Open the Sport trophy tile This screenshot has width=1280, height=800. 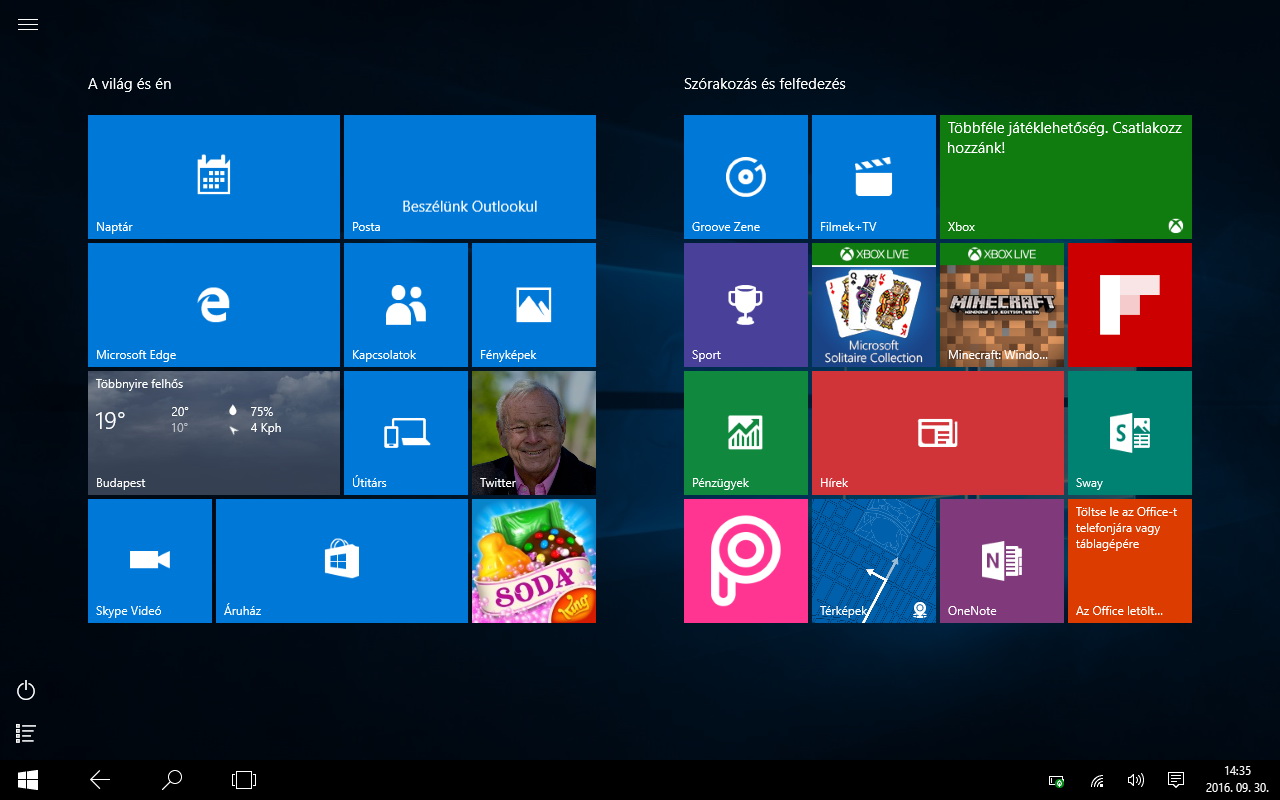pos(746,305)
